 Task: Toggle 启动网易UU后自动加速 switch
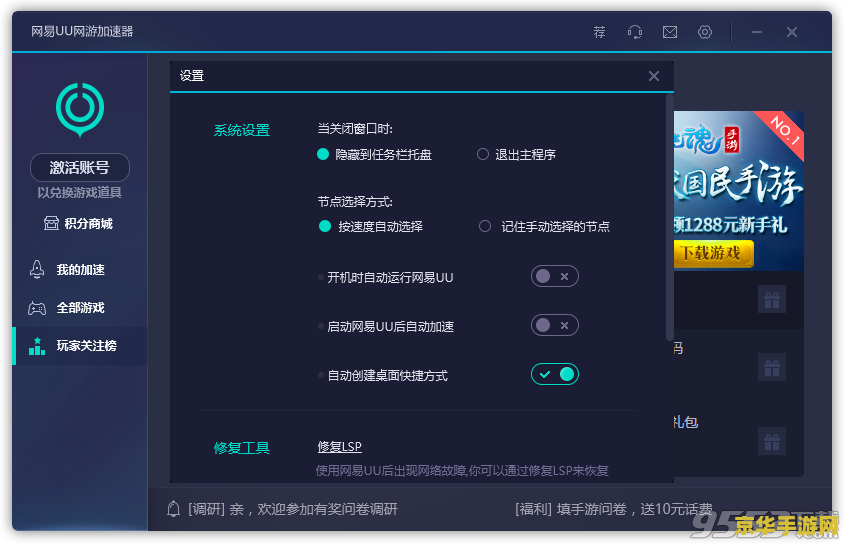554,326
